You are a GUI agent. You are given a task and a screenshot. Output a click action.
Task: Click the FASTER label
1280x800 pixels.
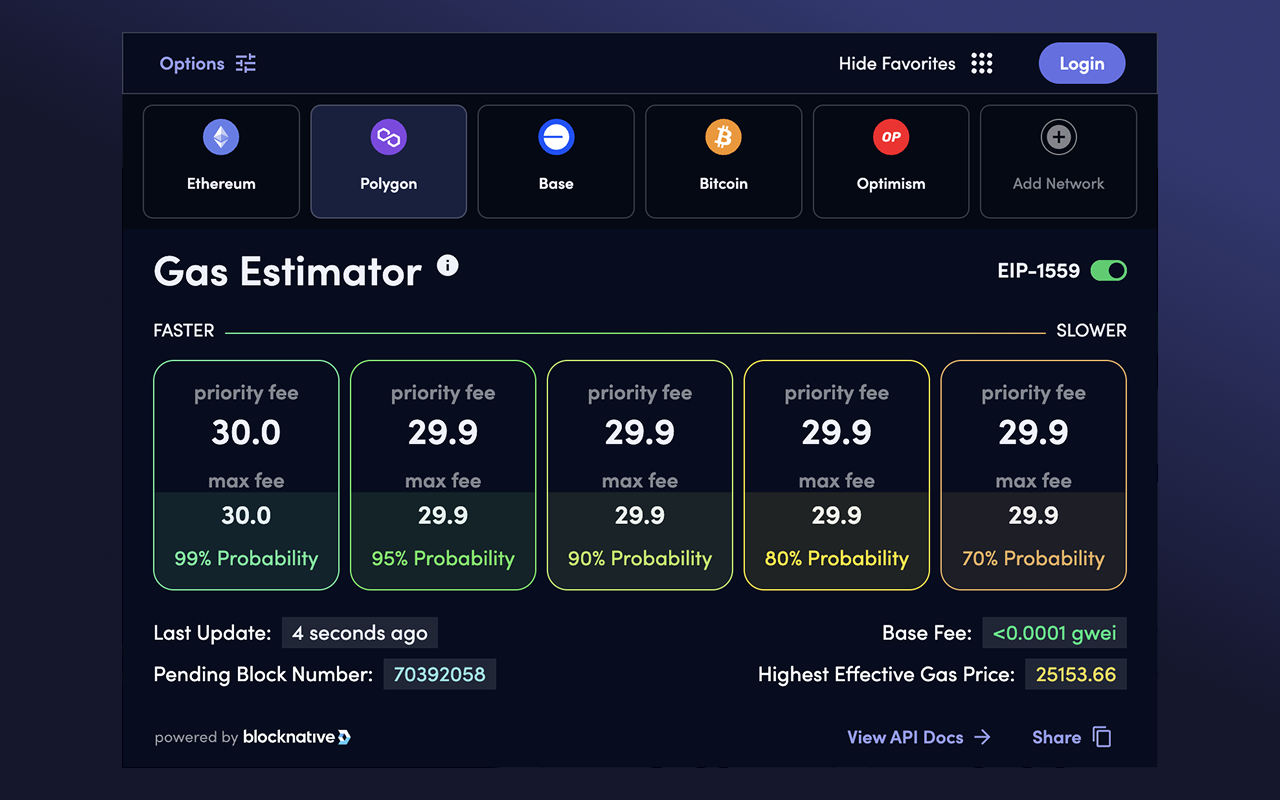184,330
